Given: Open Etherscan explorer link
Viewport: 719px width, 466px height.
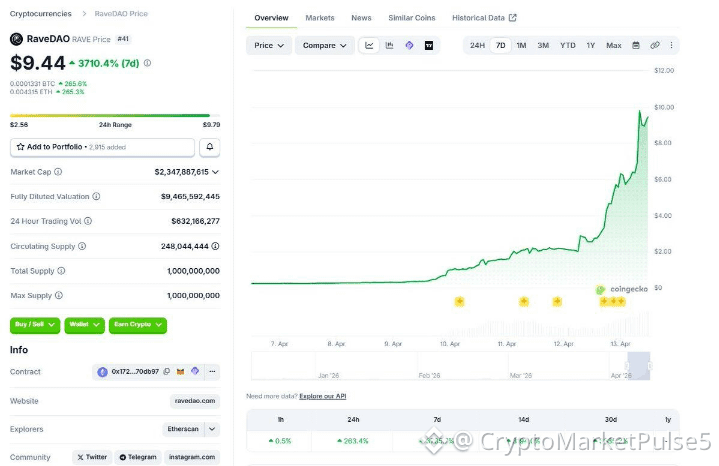Looking at the screenshot, I should [183, 429].
